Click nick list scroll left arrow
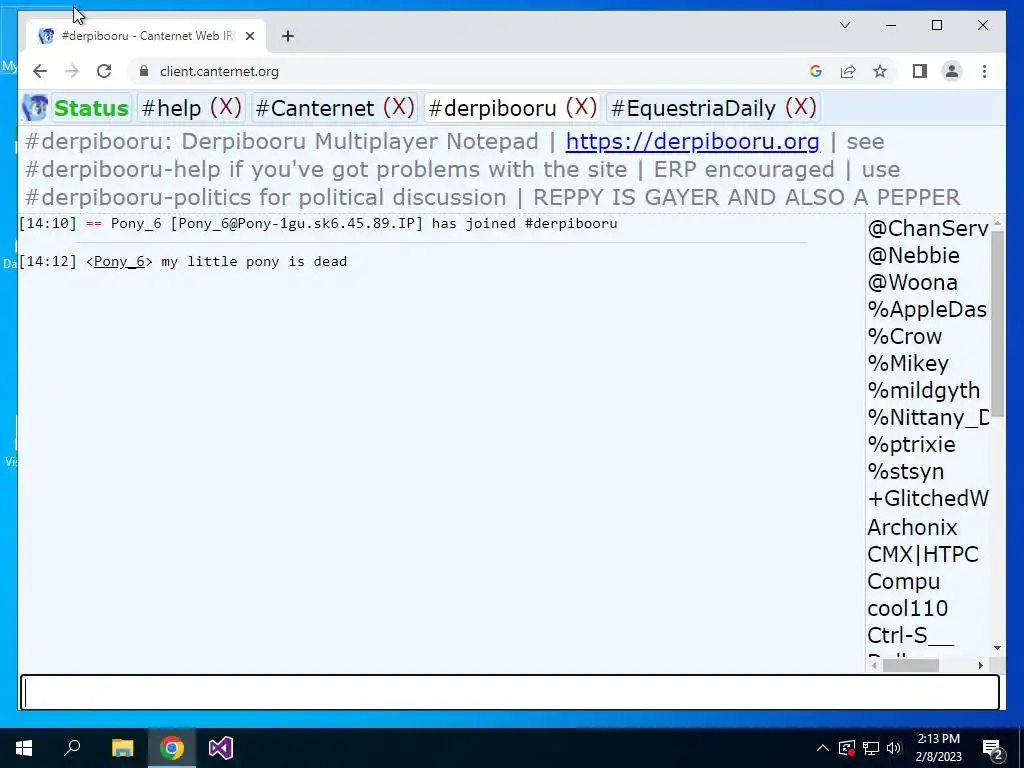Screen dimensions: 1024x768 (874, 665)
